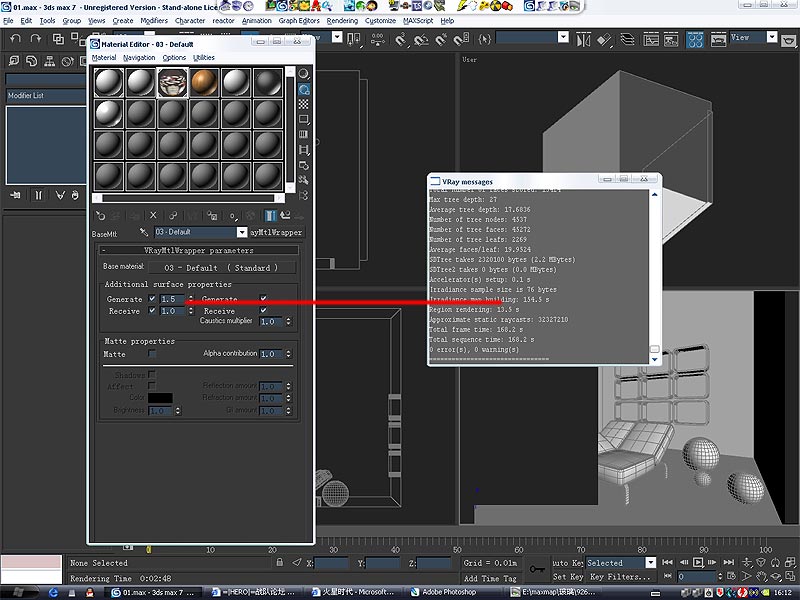Click the Set Keys key icon
This screenshot has height=600, width=800.
point(537,569)
